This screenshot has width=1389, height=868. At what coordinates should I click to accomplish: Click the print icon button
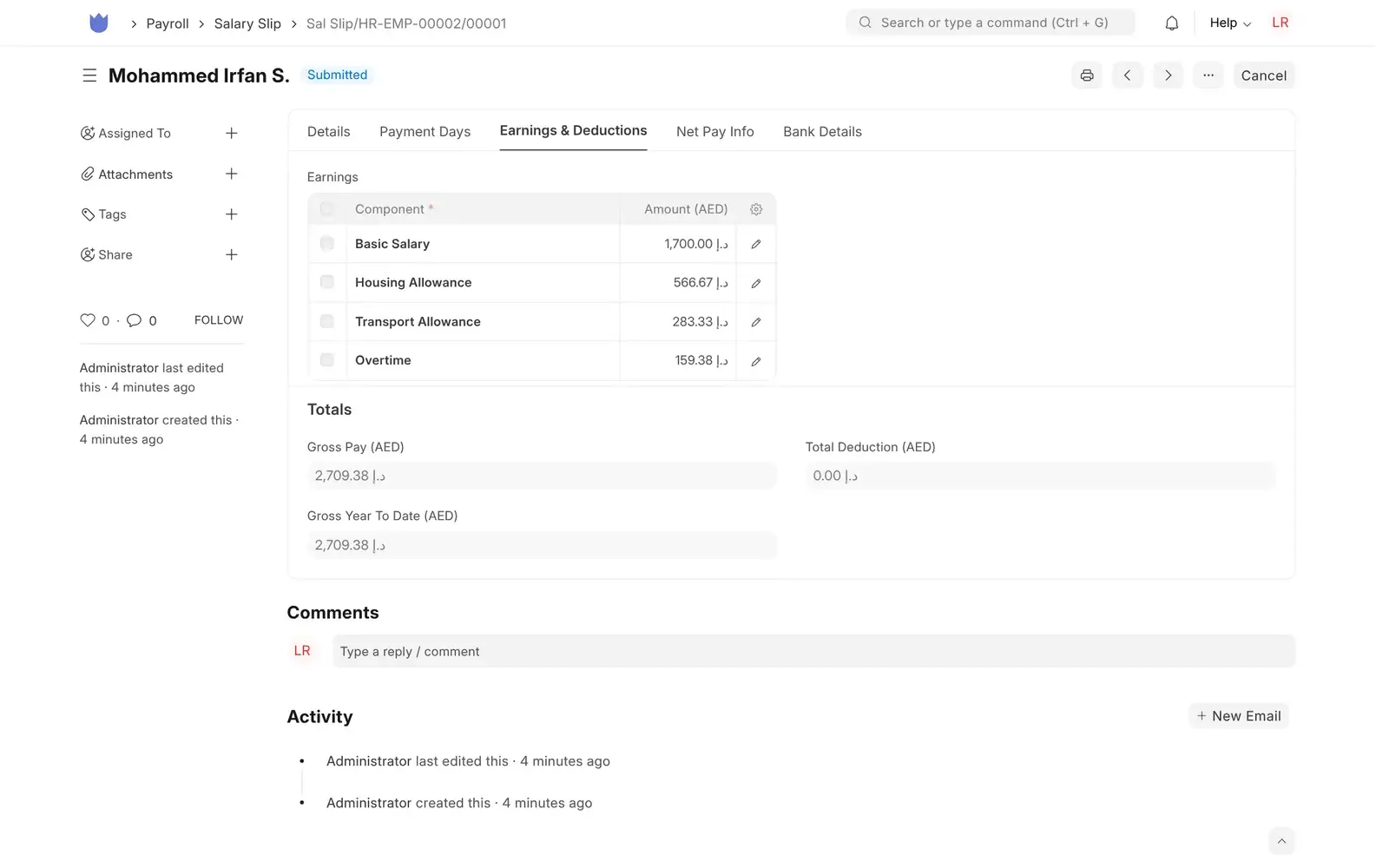pos(1086,76)
